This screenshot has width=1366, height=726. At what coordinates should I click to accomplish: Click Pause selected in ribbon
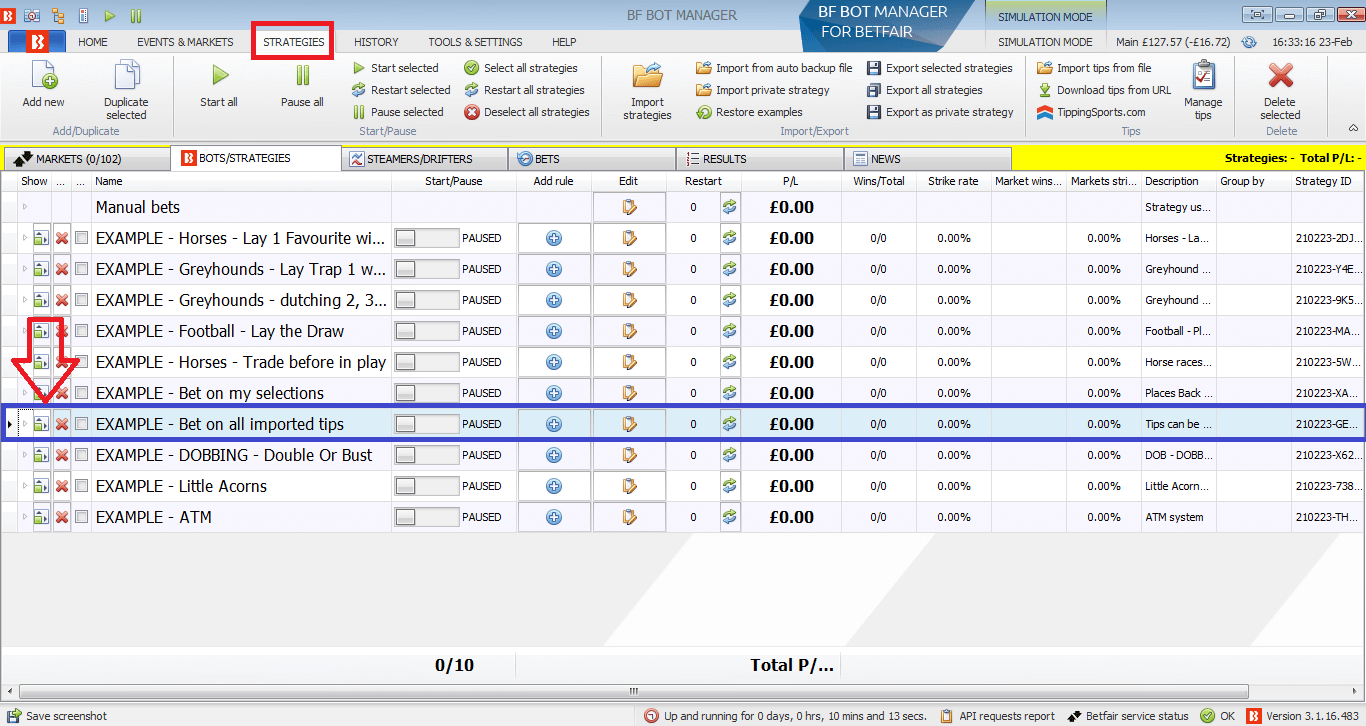point(398,112)
